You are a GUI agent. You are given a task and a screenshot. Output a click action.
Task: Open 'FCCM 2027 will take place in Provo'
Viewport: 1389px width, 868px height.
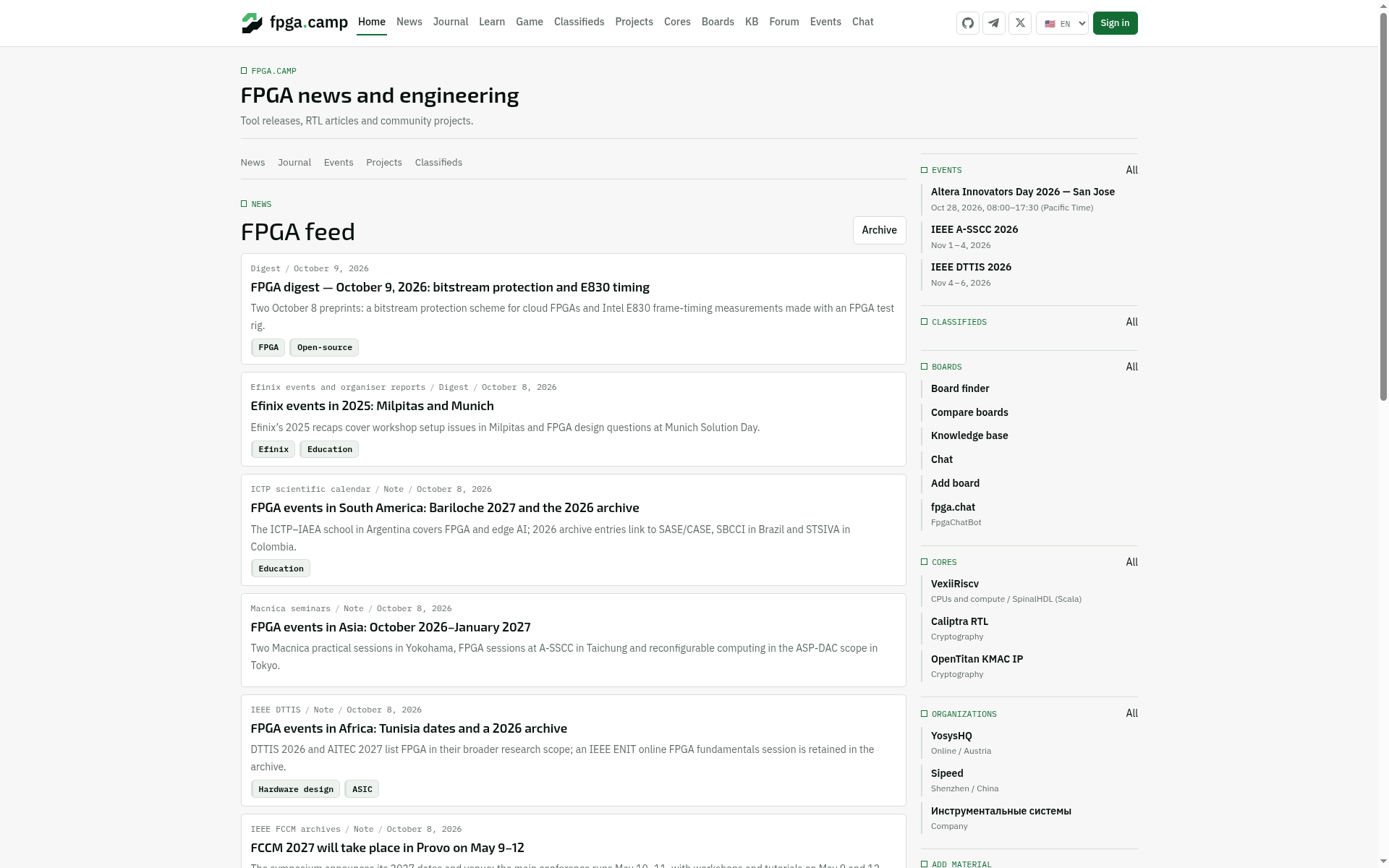click(387, 848)
